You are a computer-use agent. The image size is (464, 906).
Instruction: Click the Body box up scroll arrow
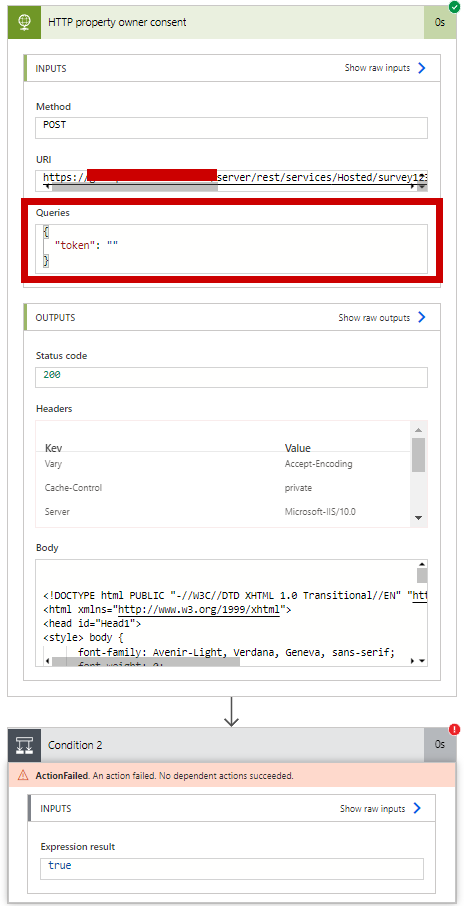(x=422, y=565)
